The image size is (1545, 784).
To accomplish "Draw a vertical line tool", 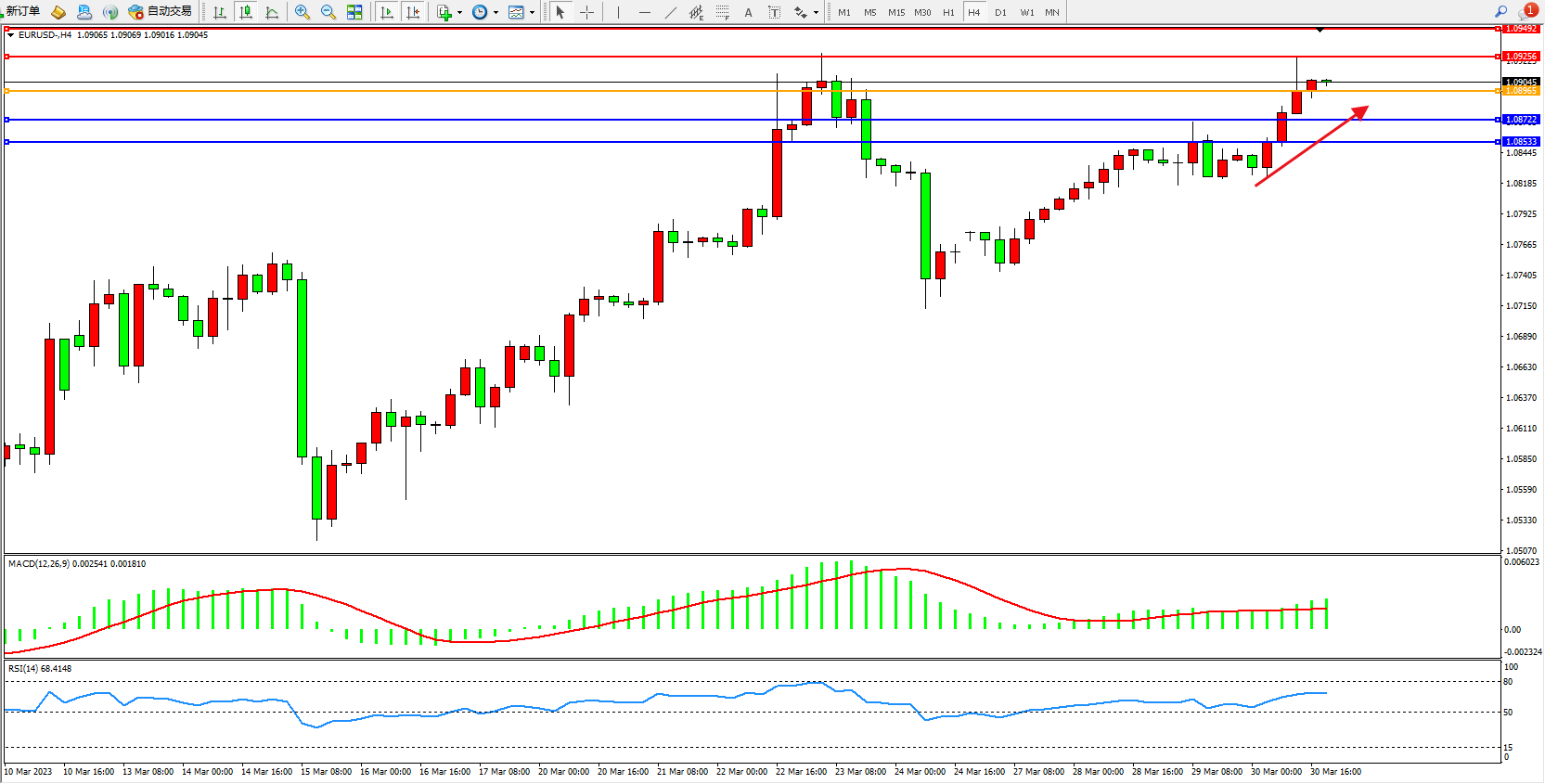I will [618, 12].
